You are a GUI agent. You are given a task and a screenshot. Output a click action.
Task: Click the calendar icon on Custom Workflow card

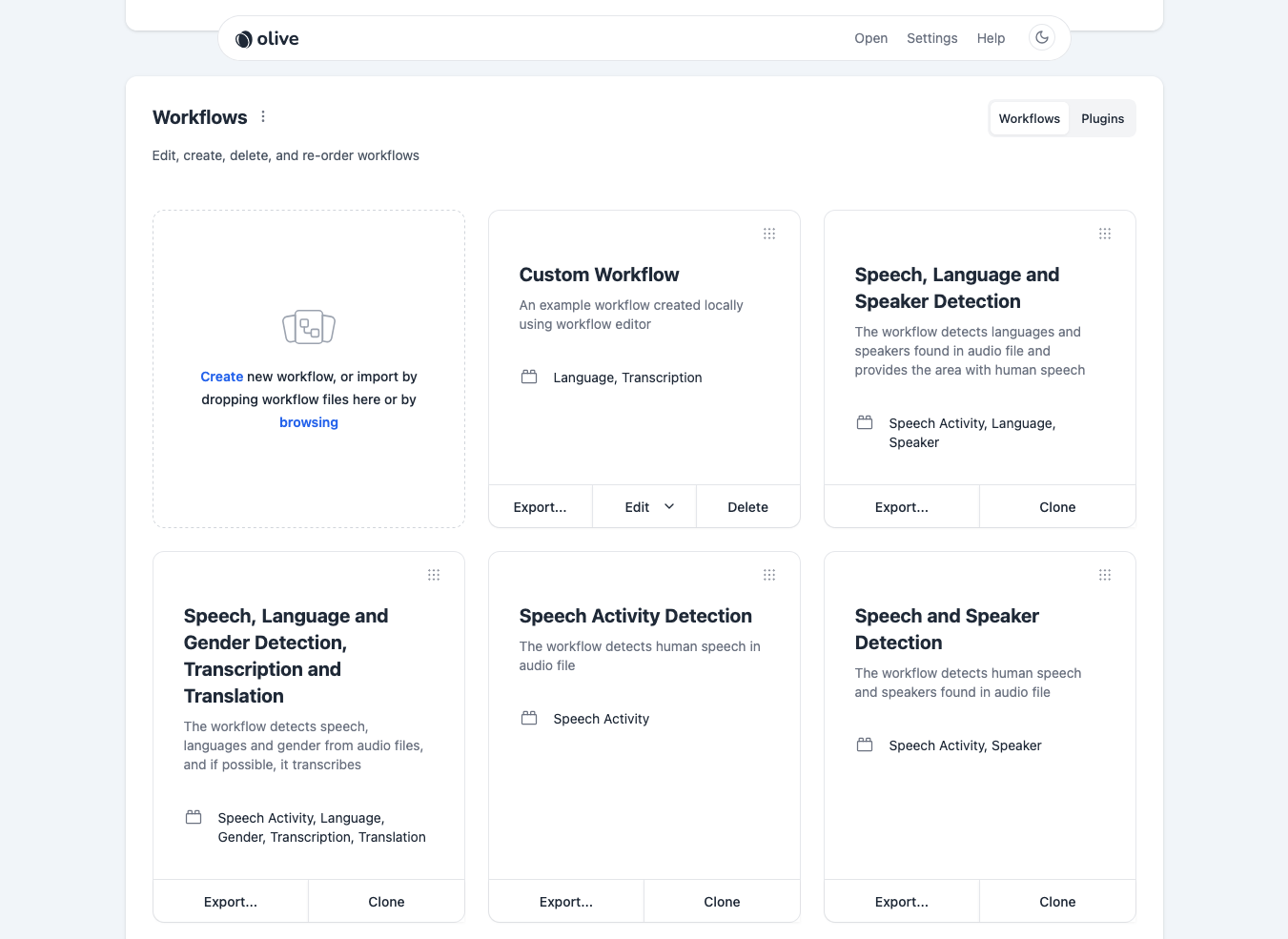pos(529,377)
